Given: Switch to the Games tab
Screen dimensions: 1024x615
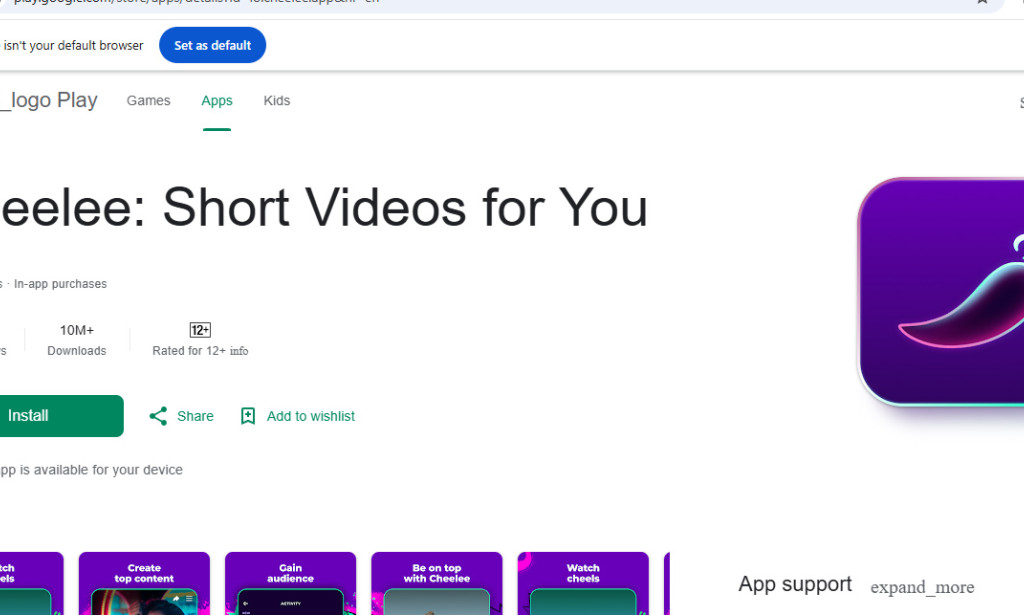Looking at the screenshot, I should click(148, 100).
